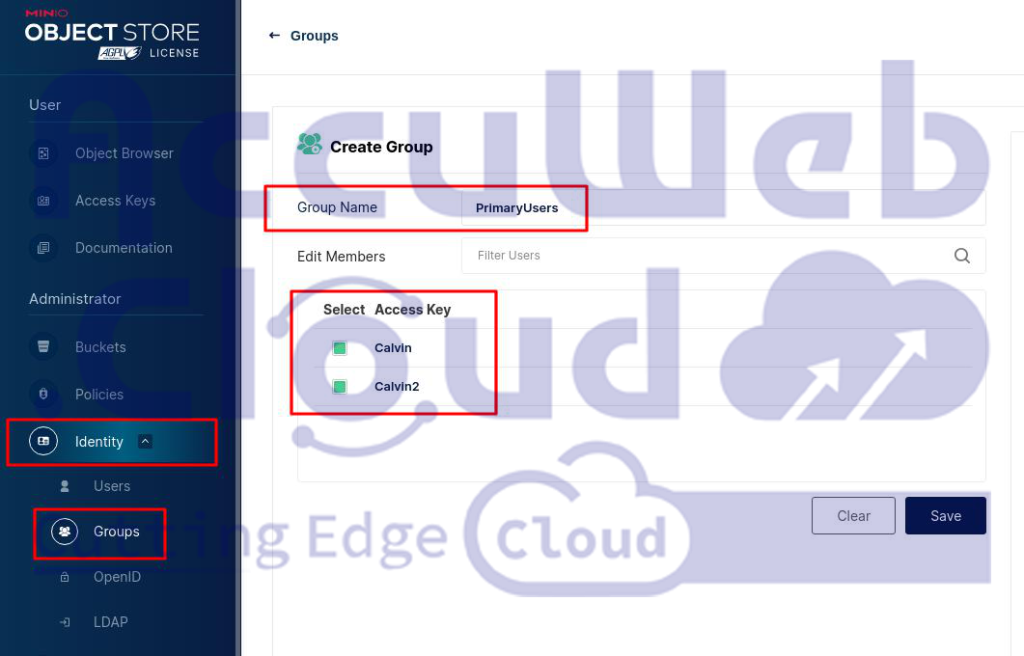
Task: Click the Groups sidebar icon
Action: (63, 532)
